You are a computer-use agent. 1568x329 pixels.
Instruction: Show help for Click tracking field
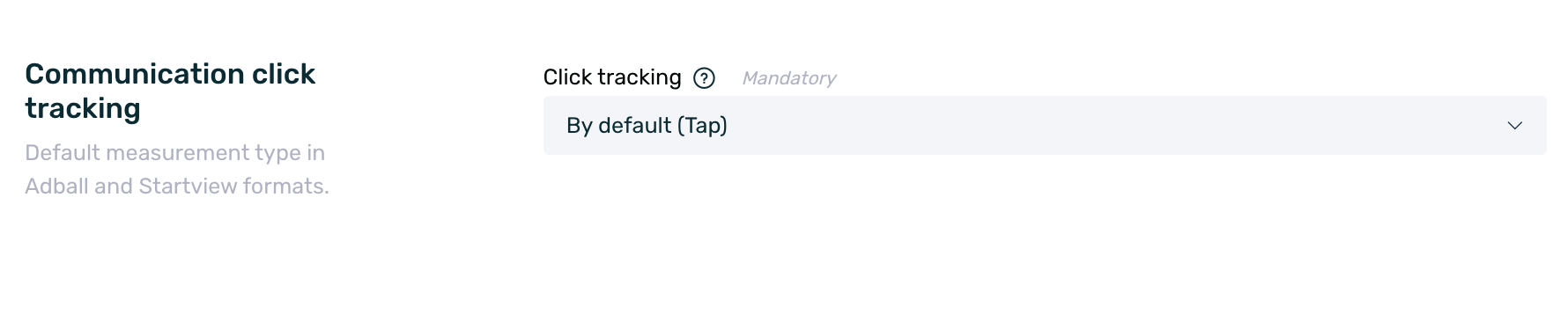(704, 78)
